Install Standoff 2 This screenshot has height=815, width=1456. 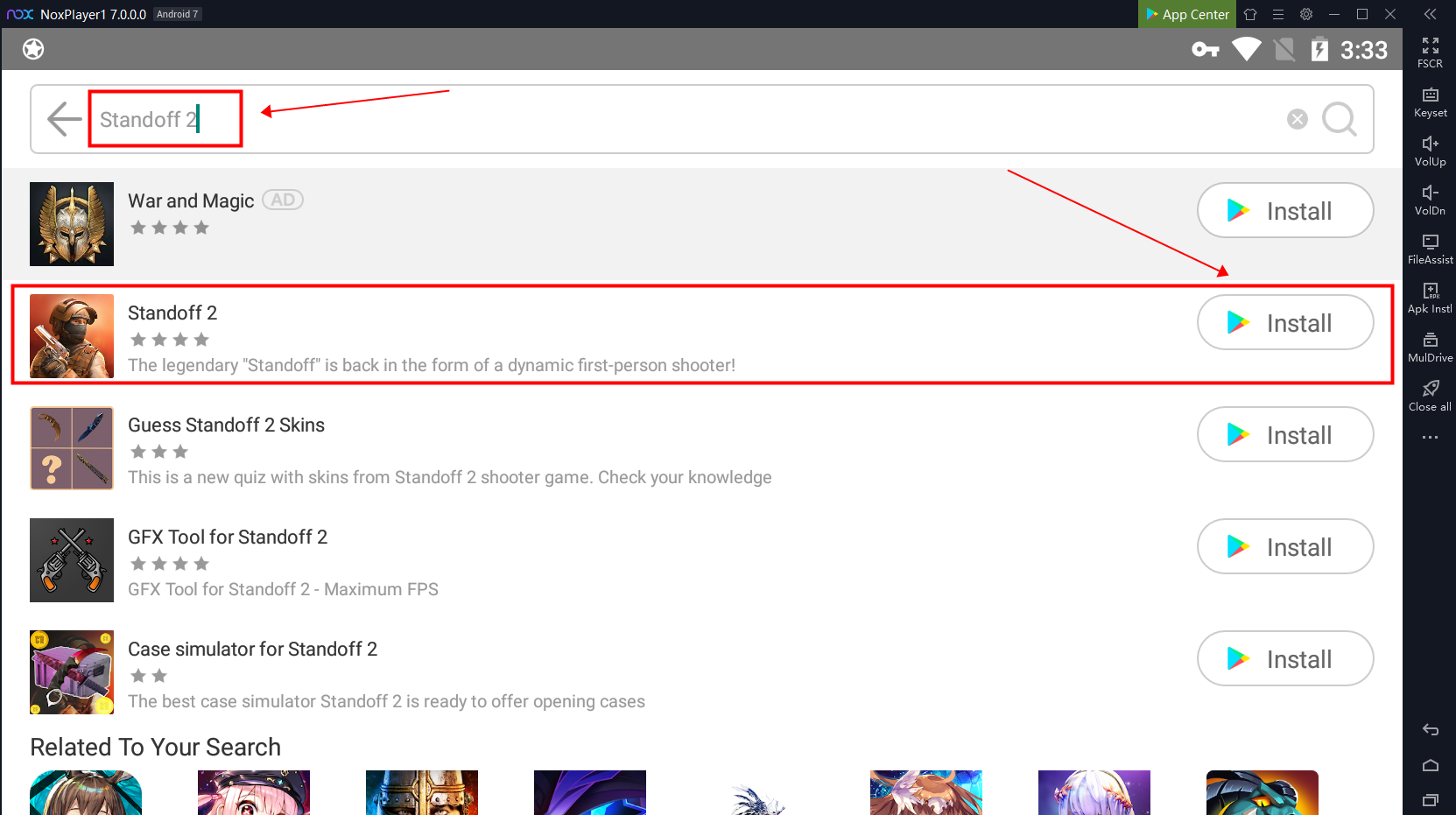click(x=1284, y=323)
